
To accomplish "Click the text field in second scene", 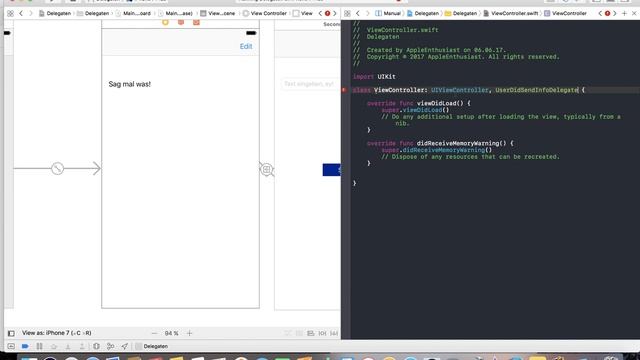I will pos(309,84).
